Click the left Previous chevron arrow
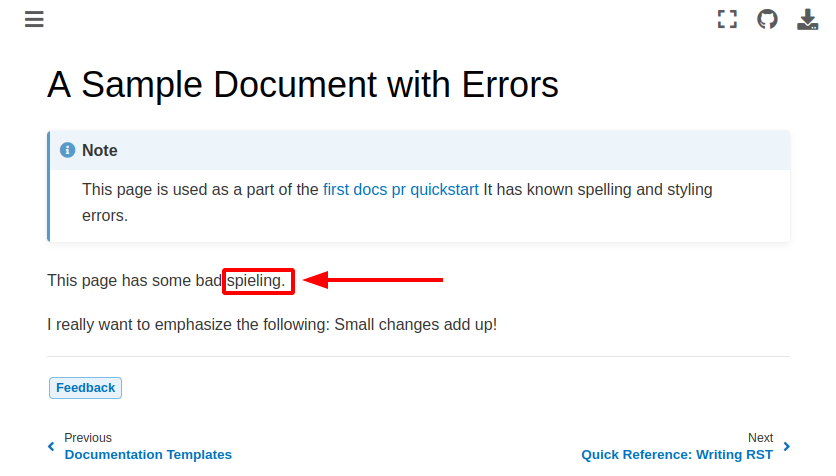The image size is (836, 476). click(51, 446)
